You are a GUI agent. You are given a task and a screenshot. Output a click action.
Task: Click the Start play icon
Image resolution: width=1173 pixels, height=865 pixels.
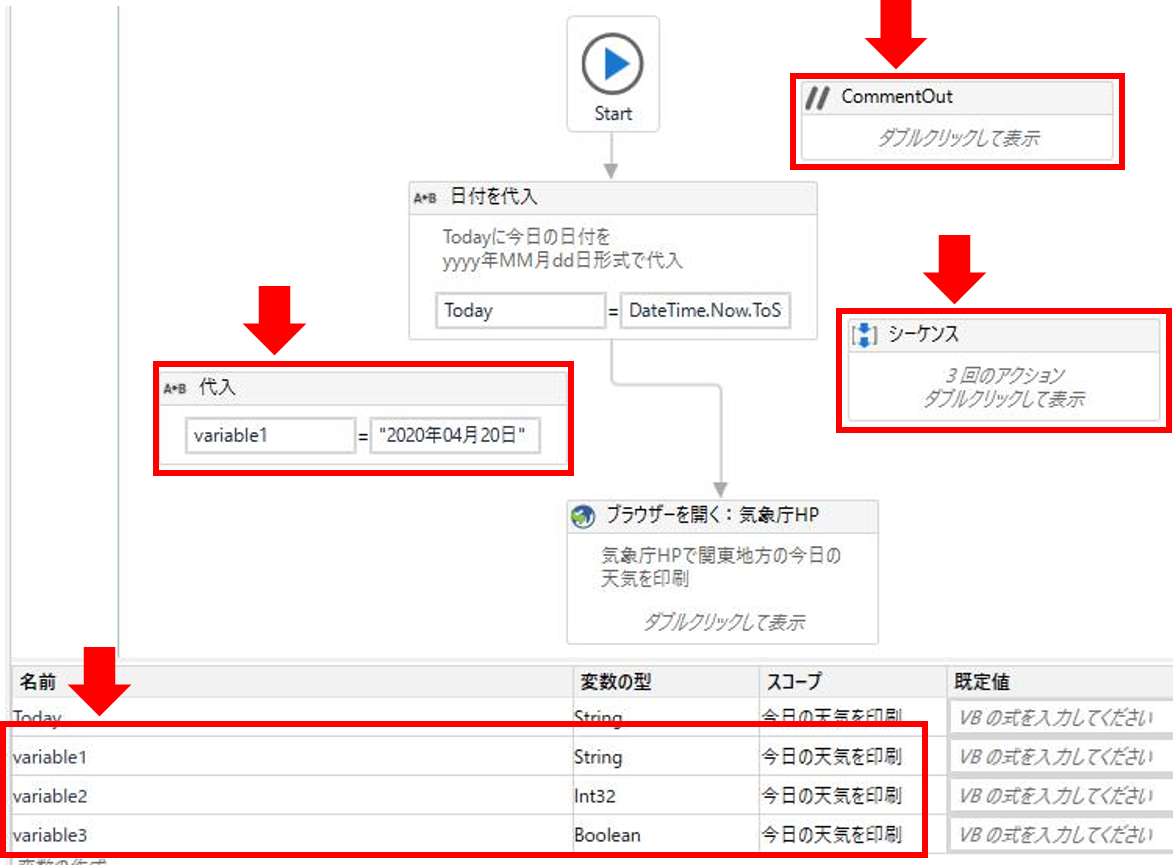612,63
